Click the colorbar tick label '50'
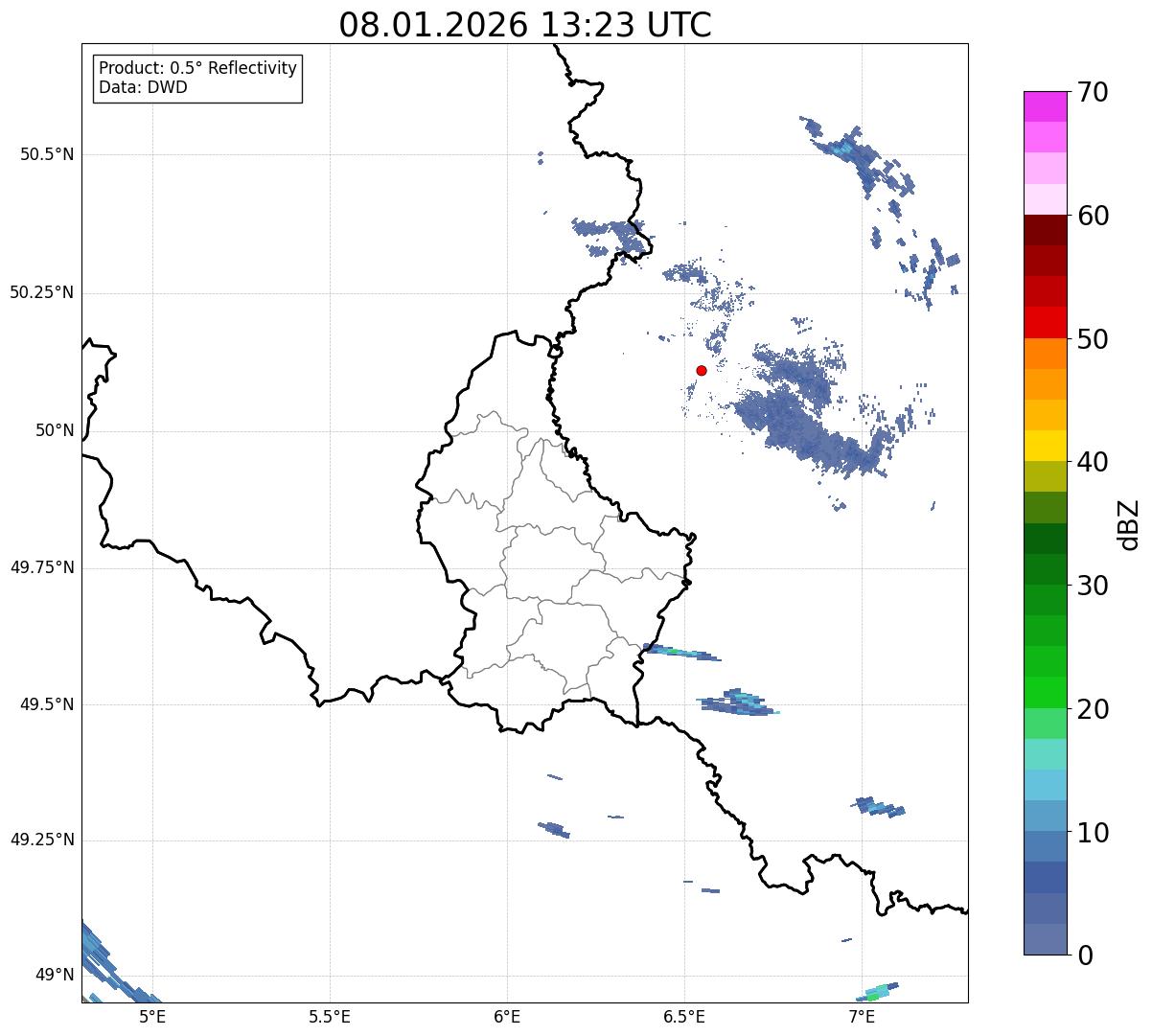The image size is (1152, 1036). [x=1093, y=339]
